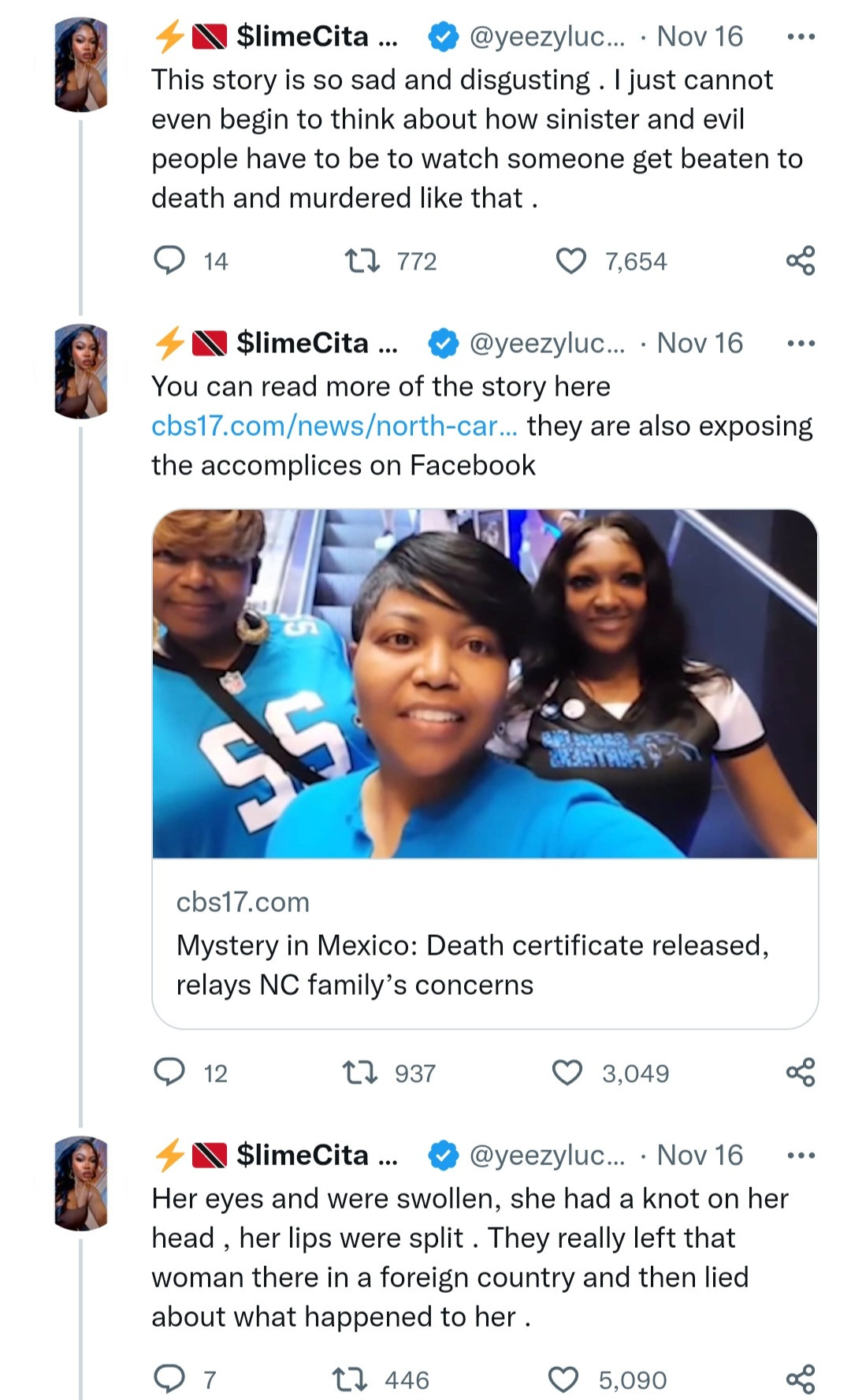The height and width of the screenshot is (1400, 851).
Task: Like the tweet with 3,049 likes
Action: pyautogui.click(x=567, y=1072)
